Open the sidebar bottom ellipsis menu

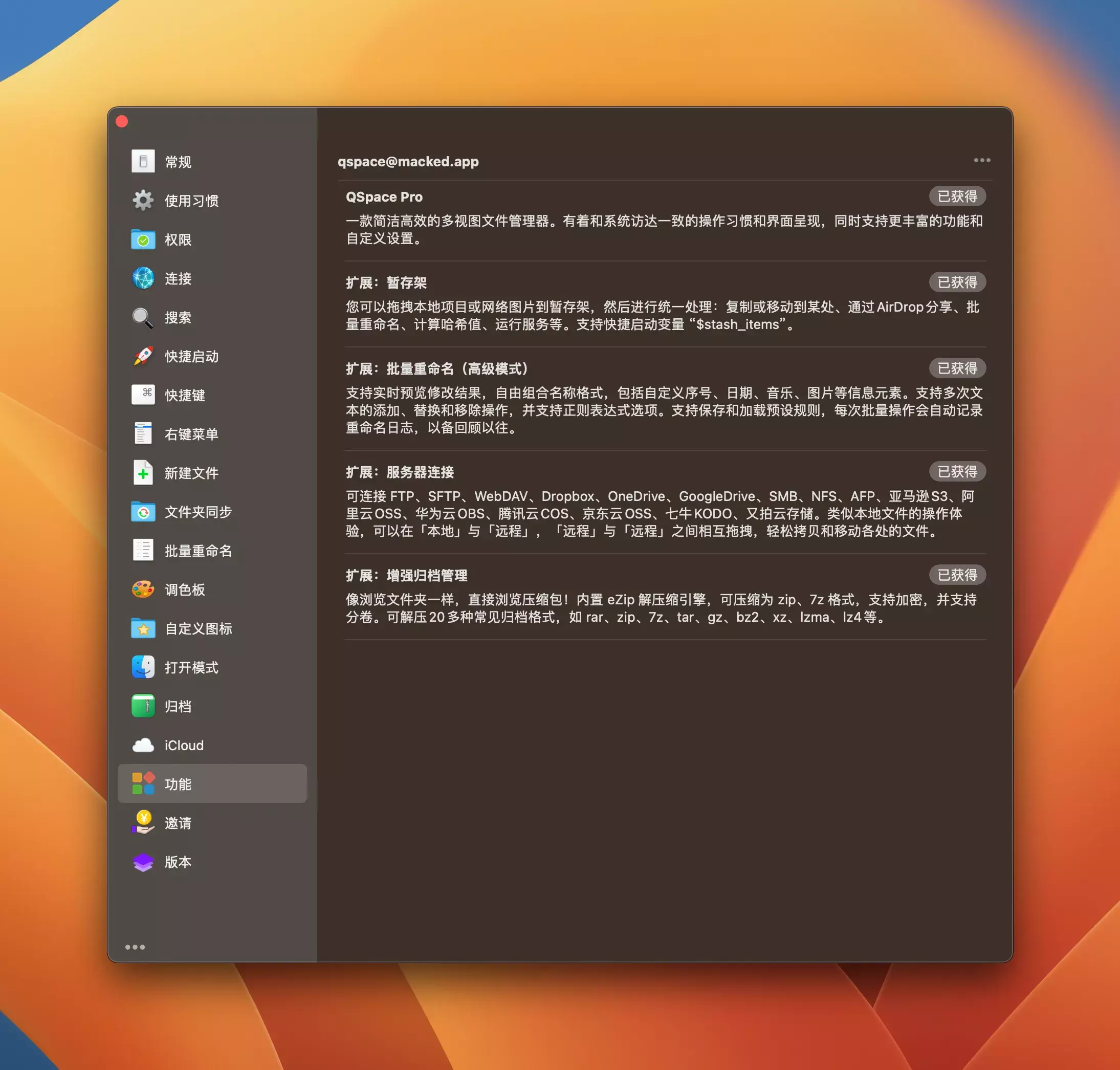click(x=135, y=947)
